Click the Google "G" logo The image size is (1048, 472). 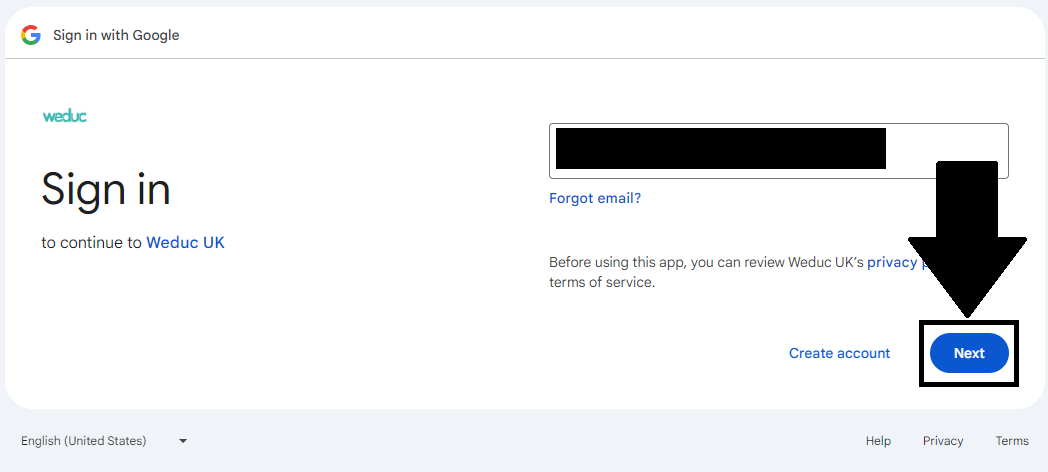click(x=31, y=35)
